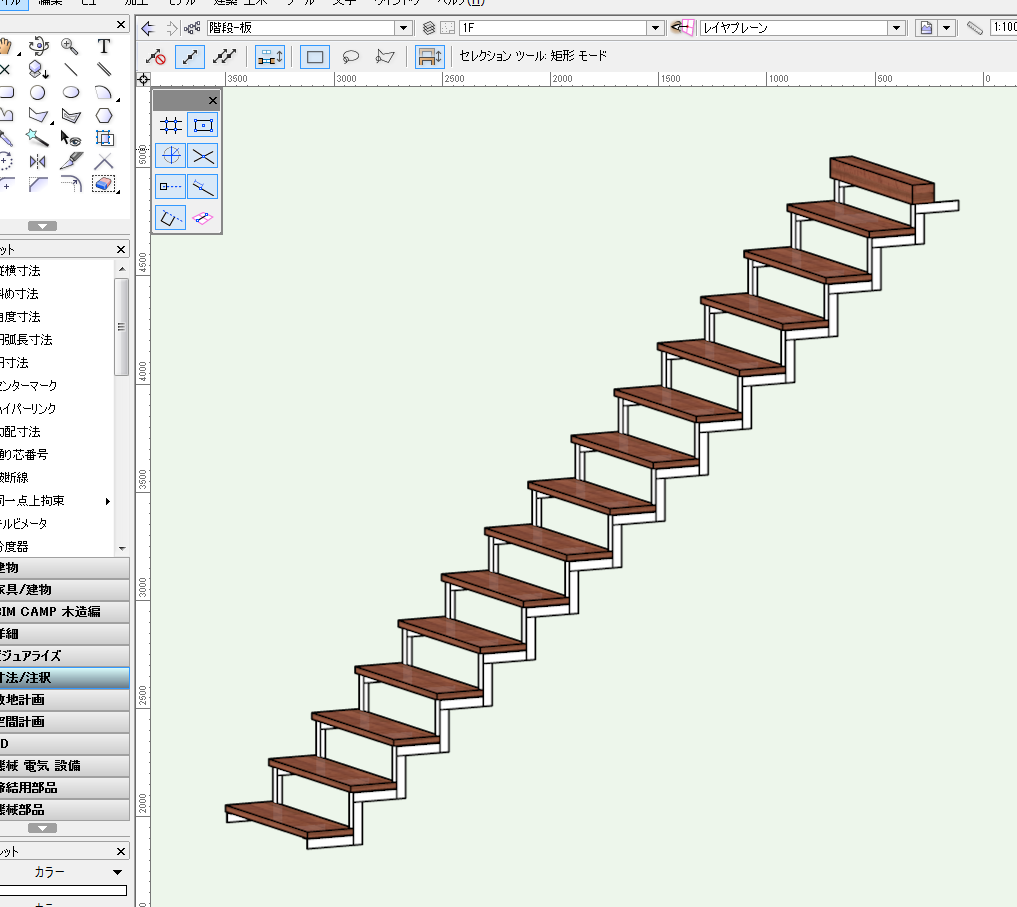Select the regular Hexagon polygon tool

(104, 116)
